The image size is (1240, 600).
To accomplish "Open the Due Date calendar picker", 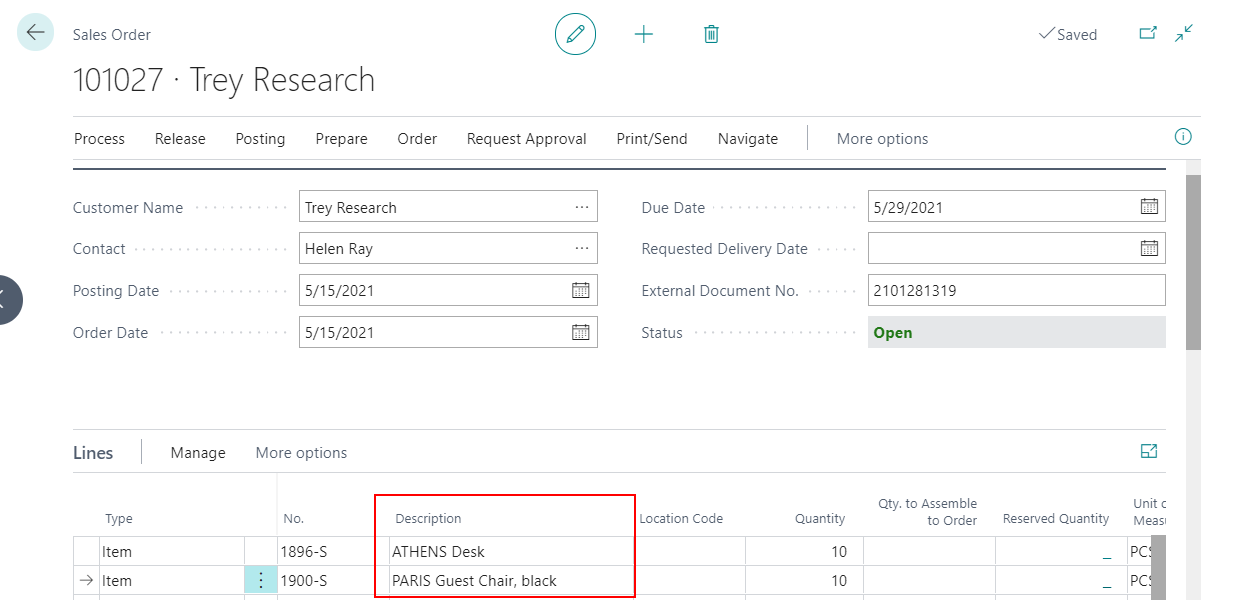I will pos(1150,206).
